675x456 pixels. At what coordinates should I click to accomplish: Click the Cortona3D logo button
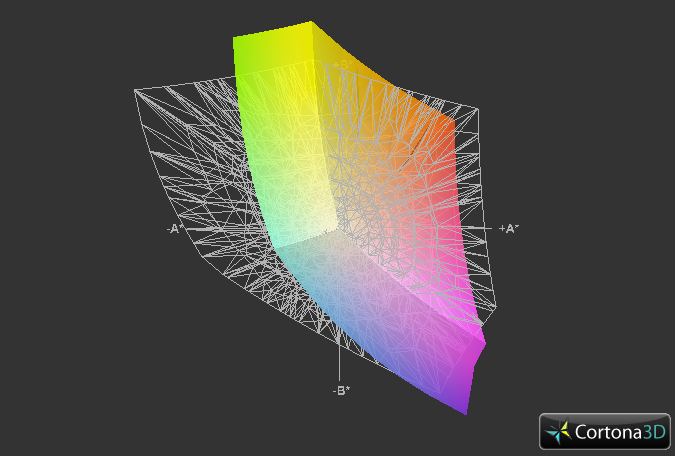point(605,431)
